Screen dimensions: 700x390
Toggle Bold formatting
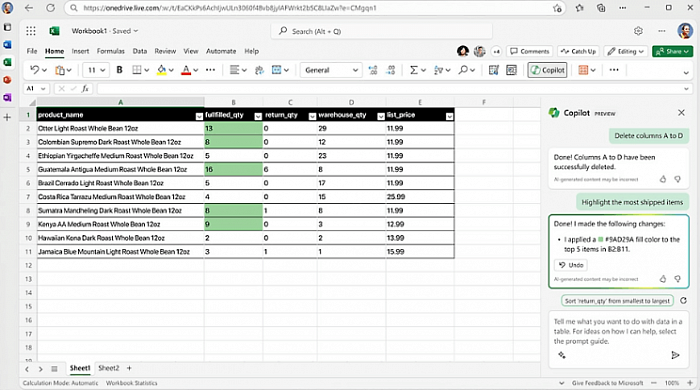pyautogui.click(x=119, y=70)
